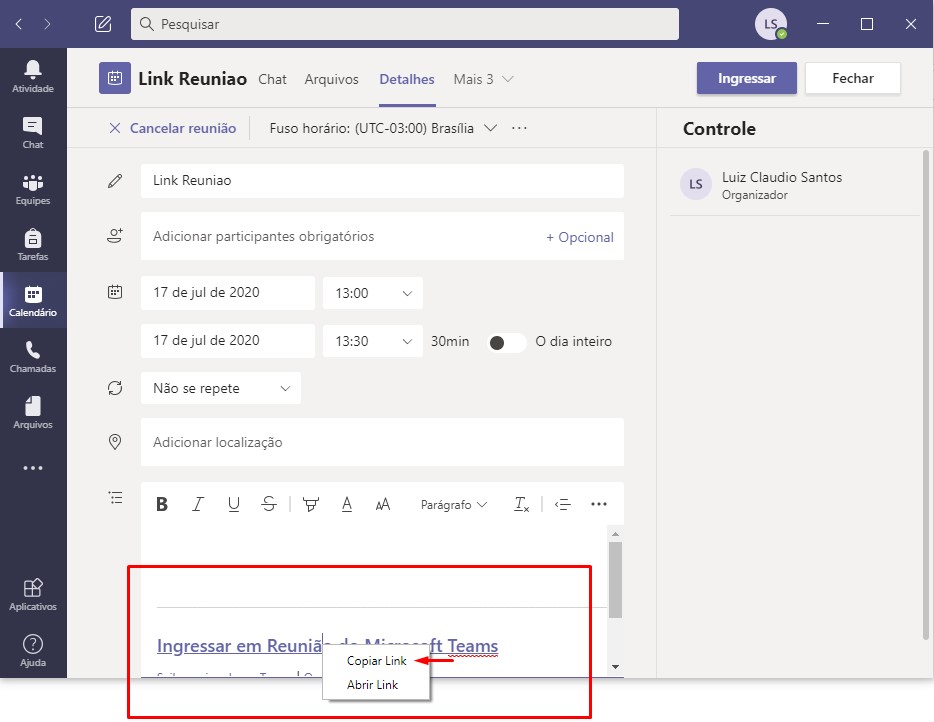Expand the Mais 3 tabs dropdown
The image size is (934, 722).
(x=483, y=79)
